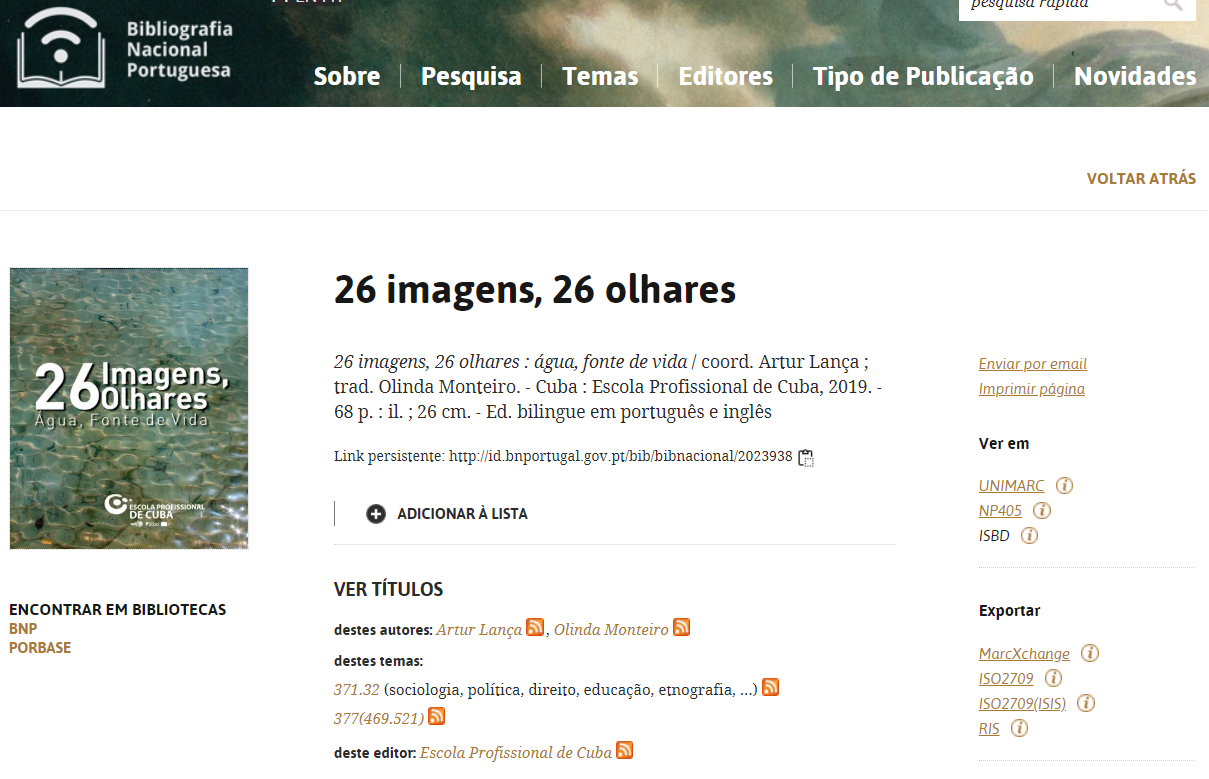Click Enviar por email link
The height and width of the screenshot is (779, 1209).
tap(1033, 364)
